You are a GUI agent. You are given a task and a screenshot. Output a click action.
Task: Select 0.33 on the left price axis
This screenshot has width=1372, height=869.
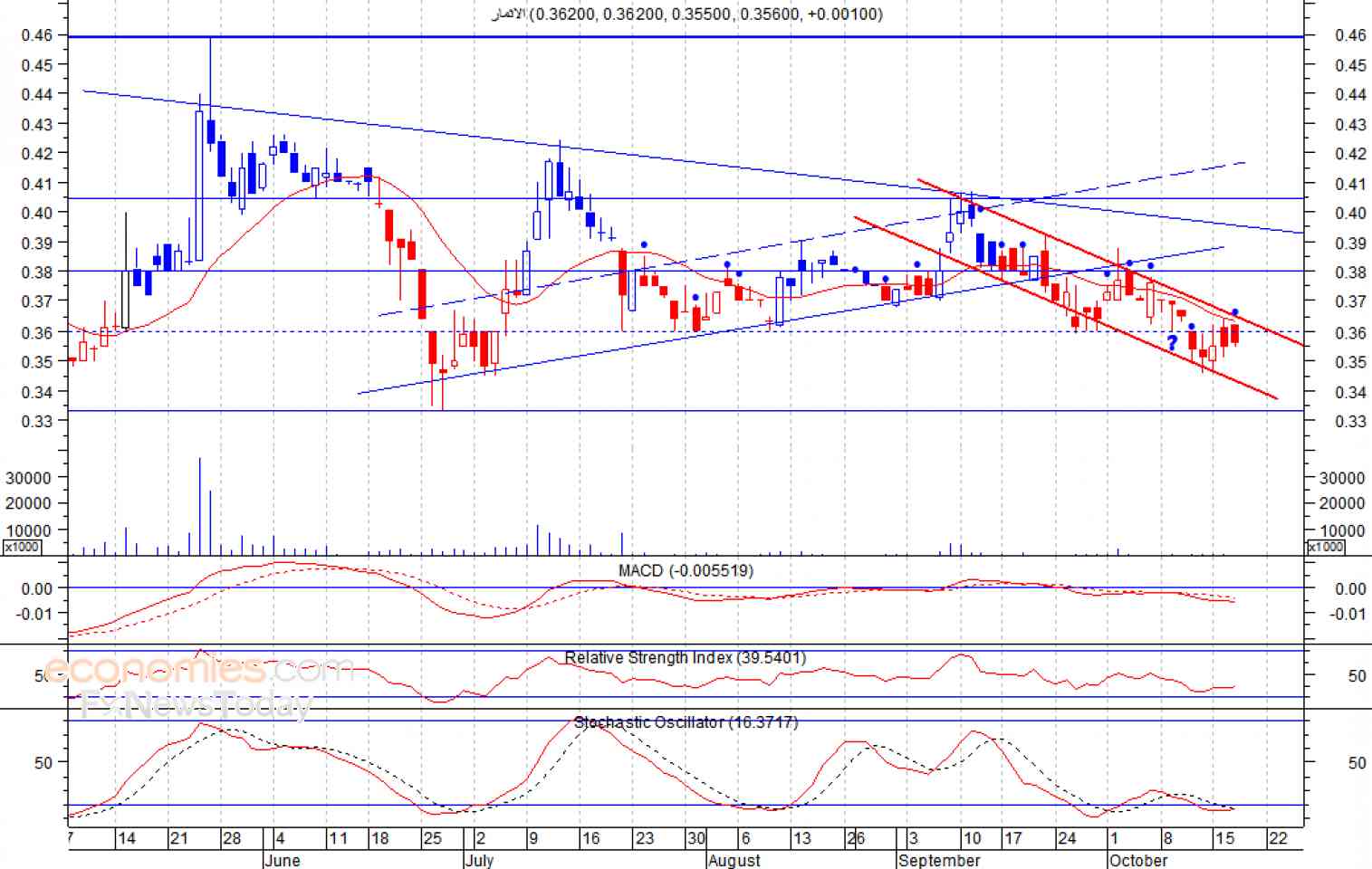[37, 421]
